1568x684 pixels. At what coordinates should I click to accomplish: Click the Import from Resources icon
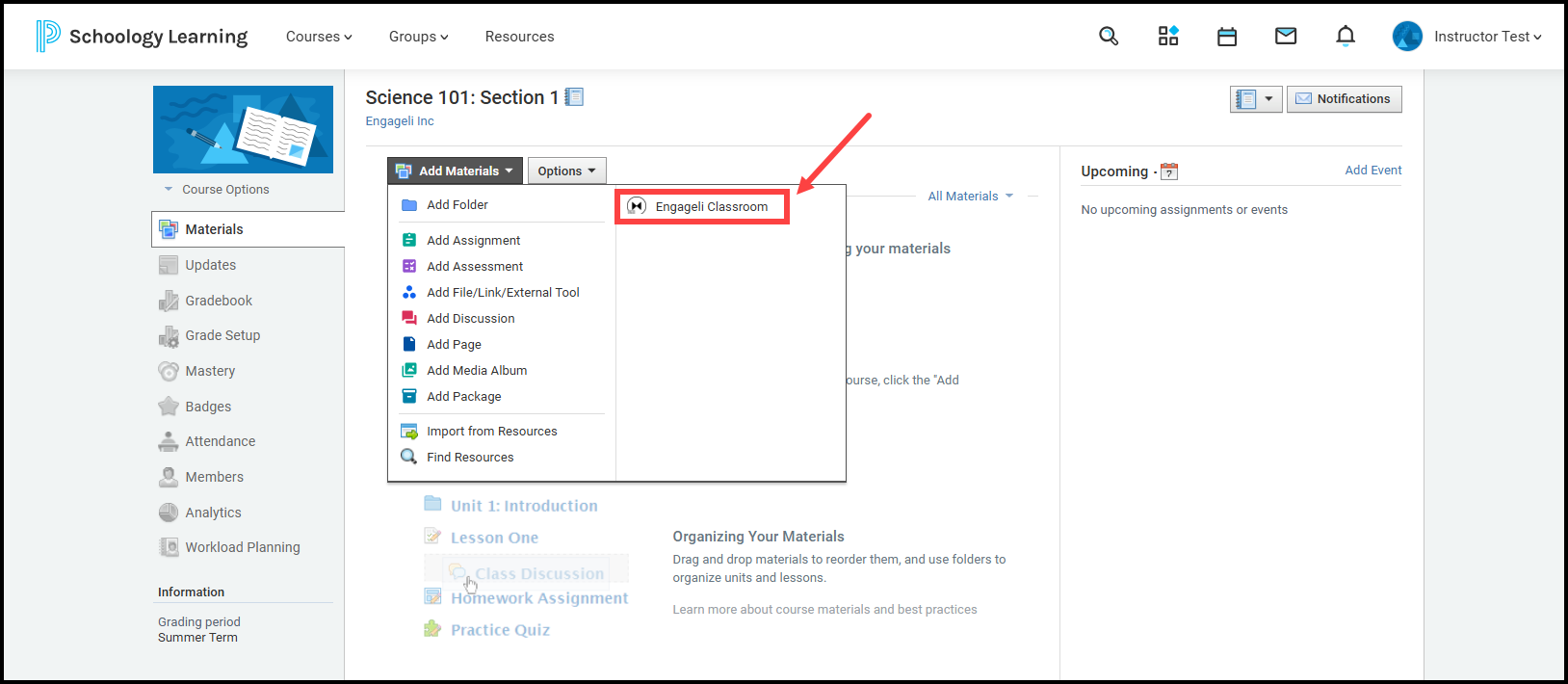pyautogui.click(x=409, y=432)
